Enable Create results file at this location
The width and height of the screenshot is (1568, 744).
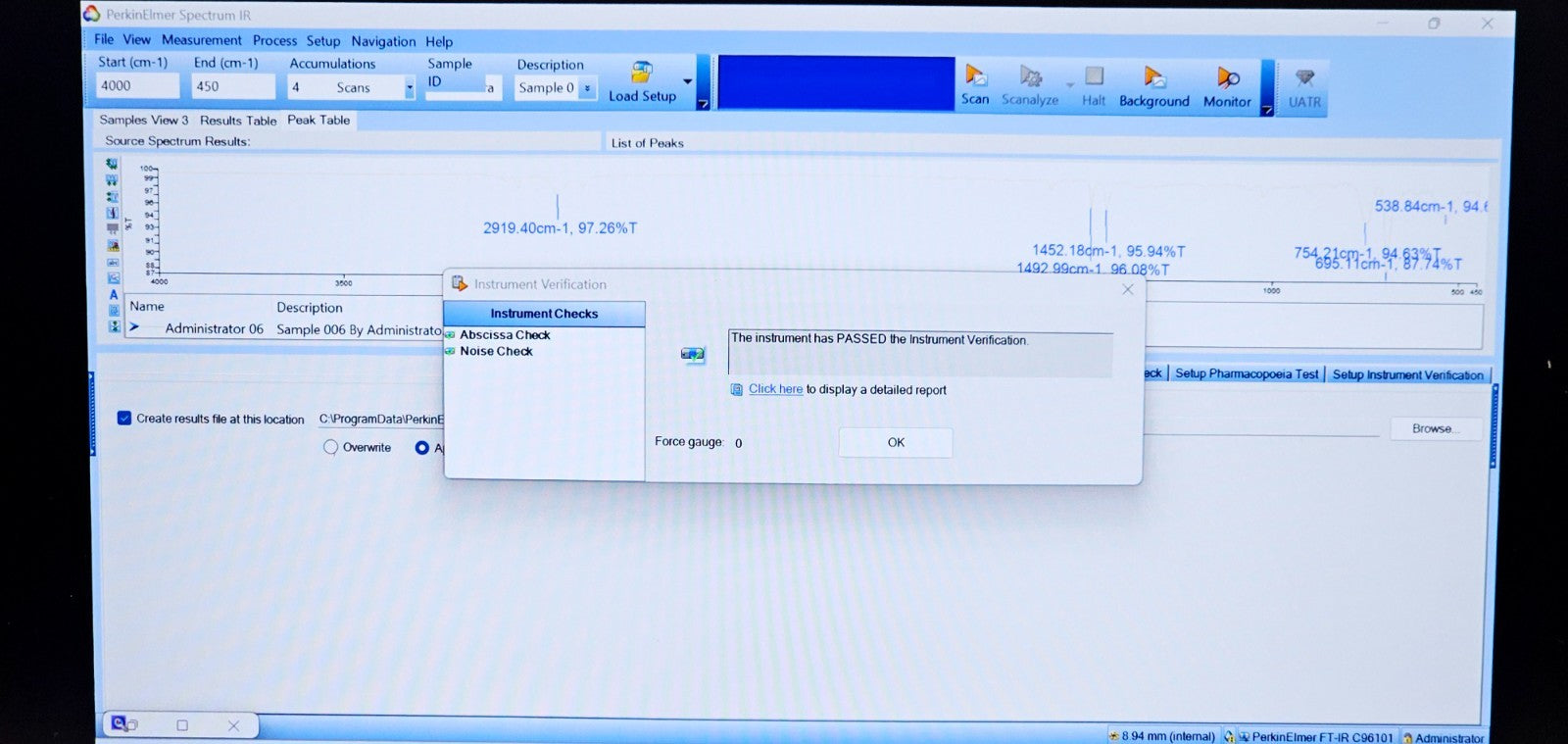click(x=124, y=418)
